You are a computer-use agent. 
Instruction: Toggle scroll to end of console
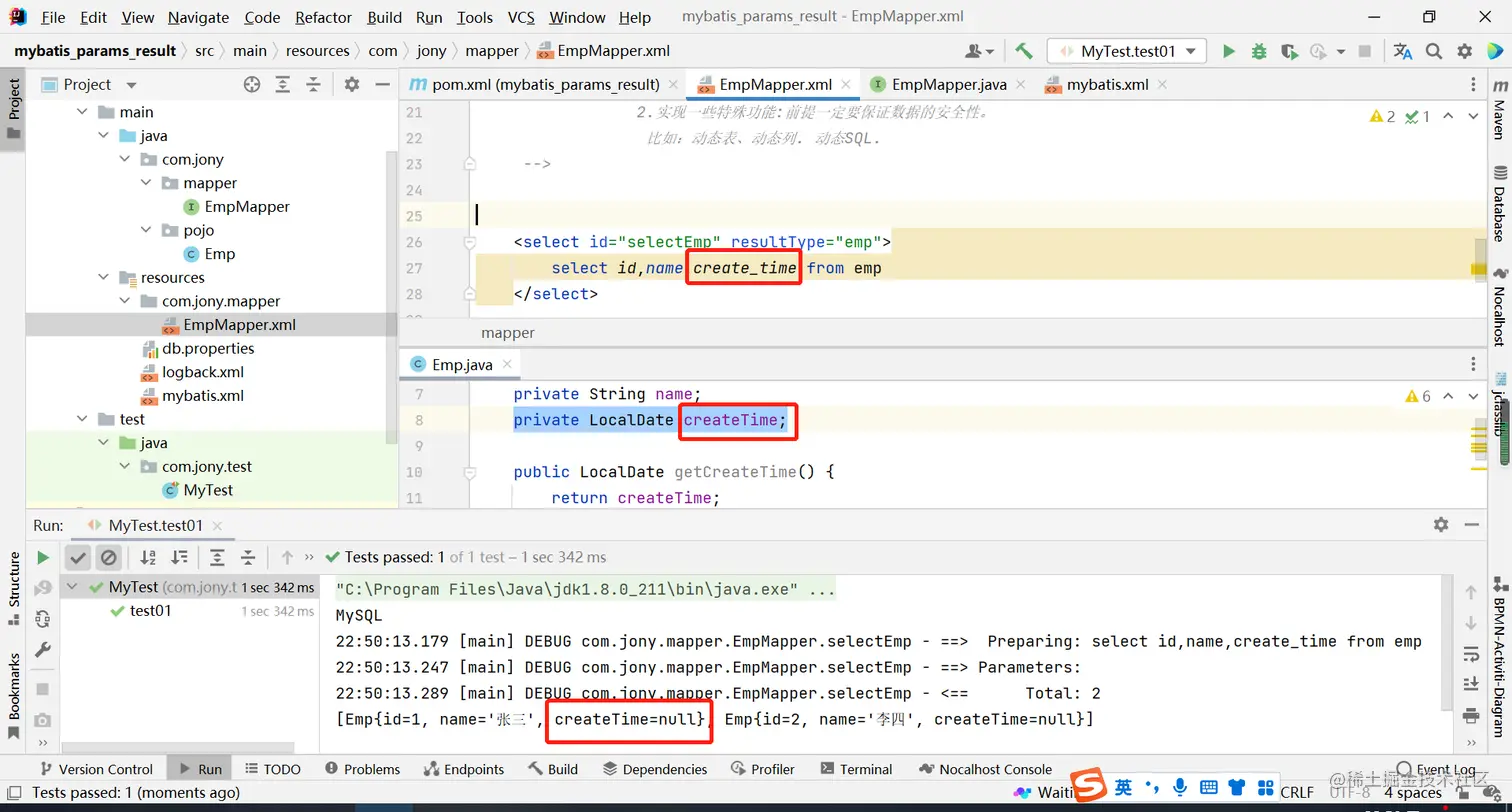pyautogui.click(x=1471, y=684)
